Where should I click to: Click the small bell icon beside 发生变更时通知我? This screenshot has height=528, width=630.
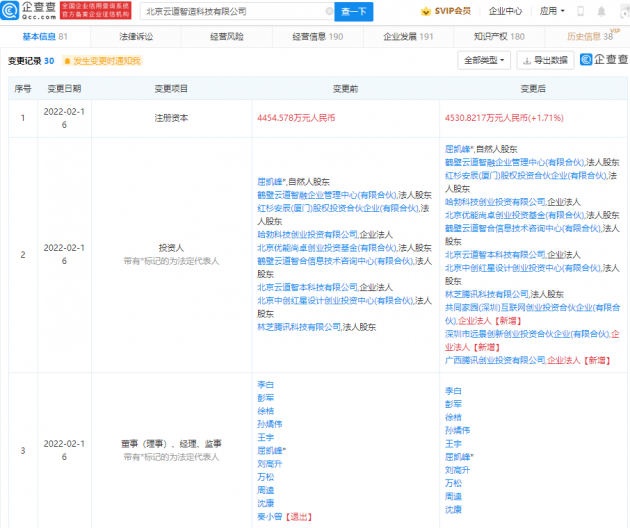[68, 61]
